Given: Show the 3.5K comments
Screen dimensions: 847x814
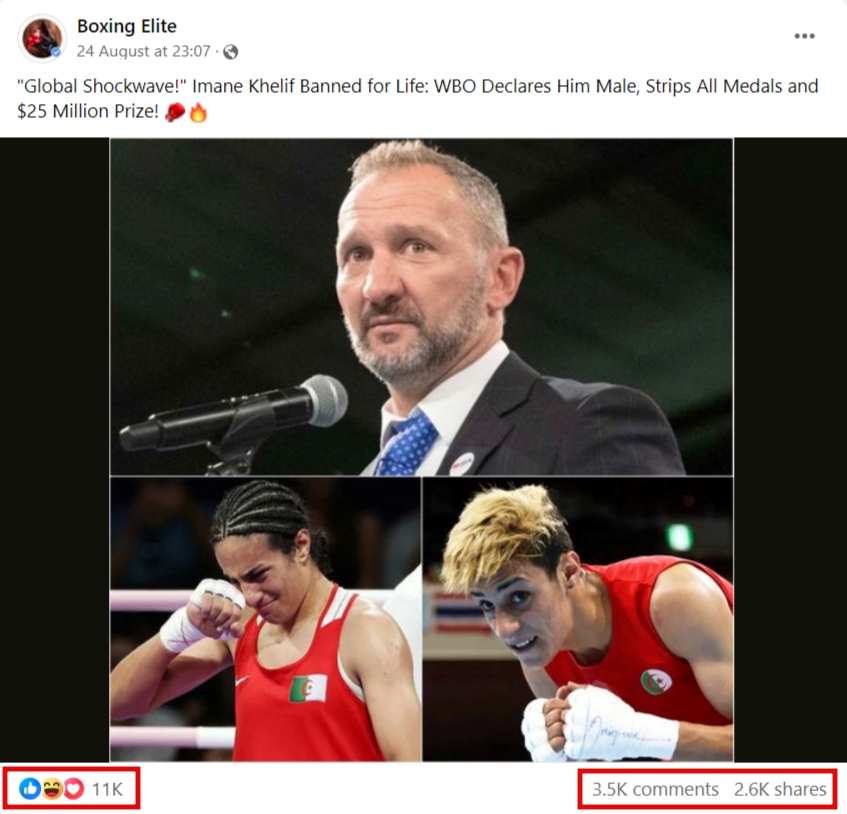Looking at the screenshot, I should (655, 789).
